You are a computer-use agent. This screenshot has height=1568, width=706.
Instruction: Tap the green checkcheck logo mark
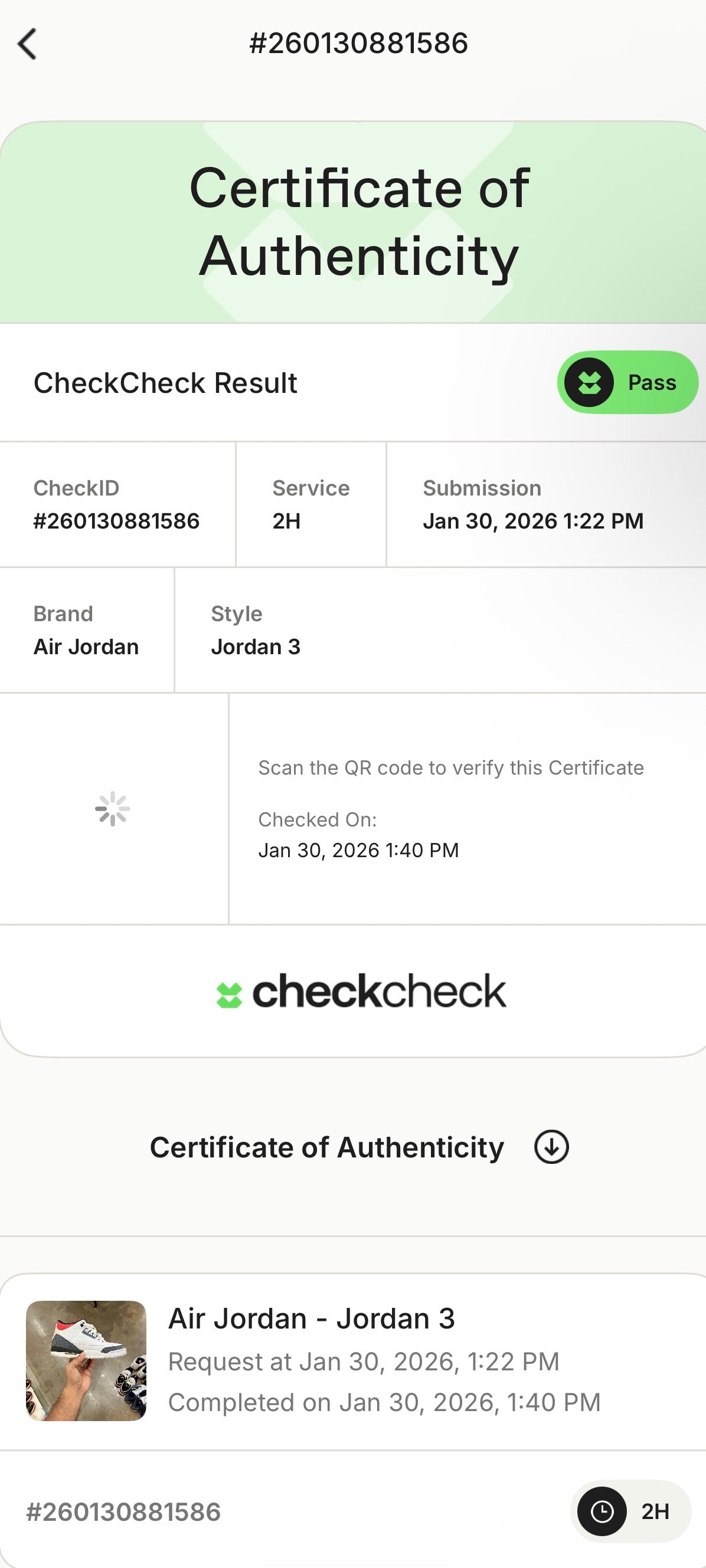coord(229,995)
